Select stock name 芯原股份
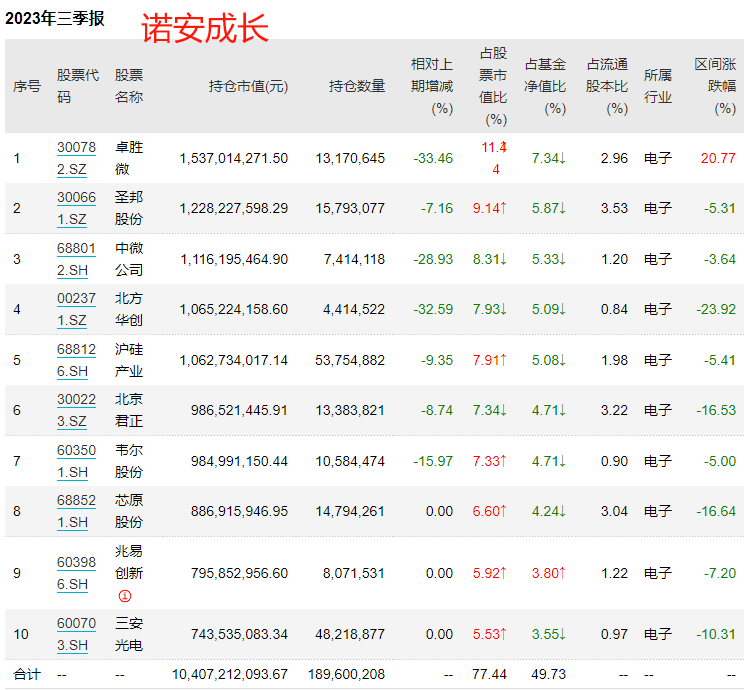744x690 pixels. pos(129,511)
